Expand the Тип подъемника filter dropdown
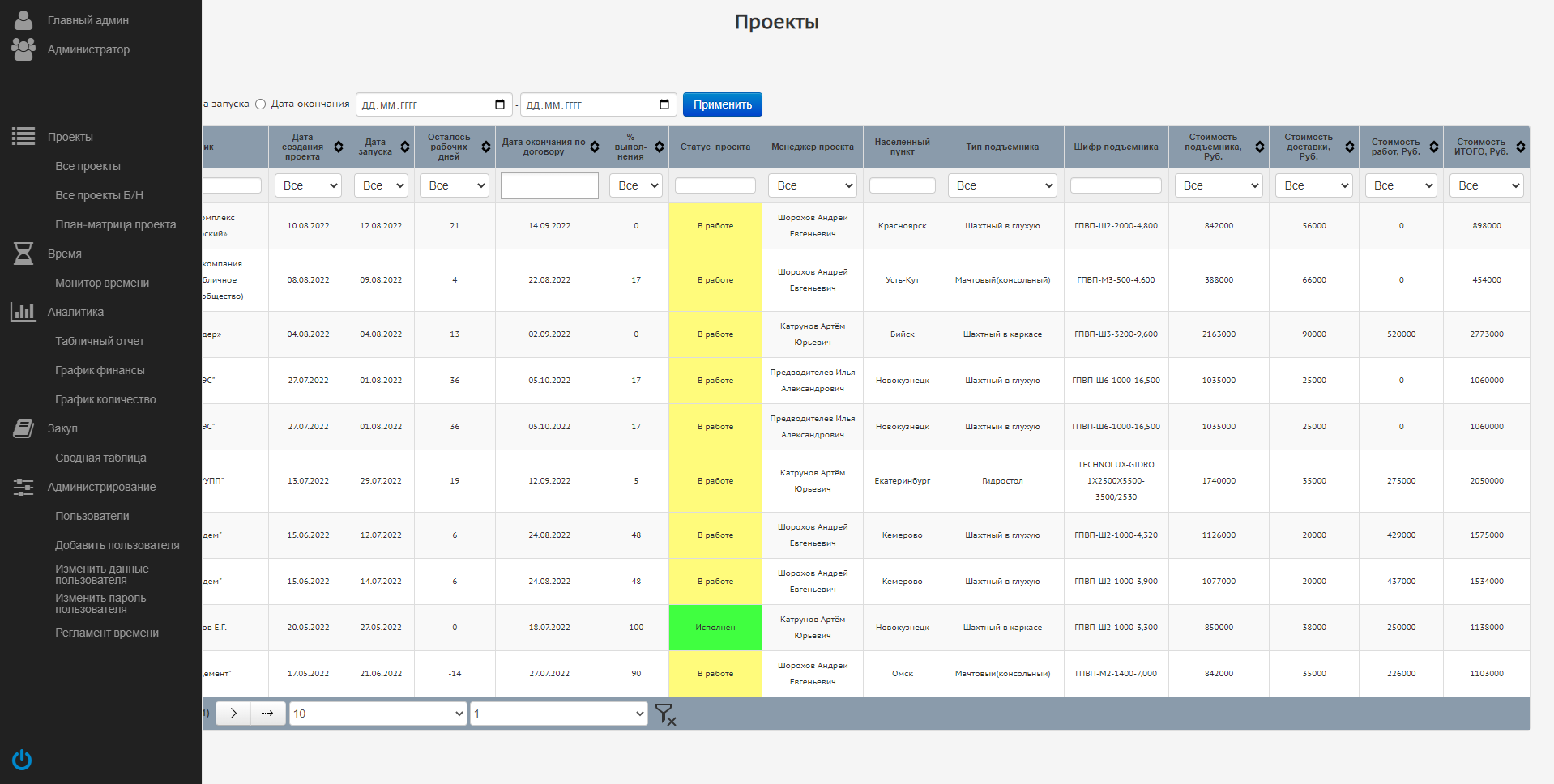The height and width of the screenshot is (784, 1554). (1002, 185)
